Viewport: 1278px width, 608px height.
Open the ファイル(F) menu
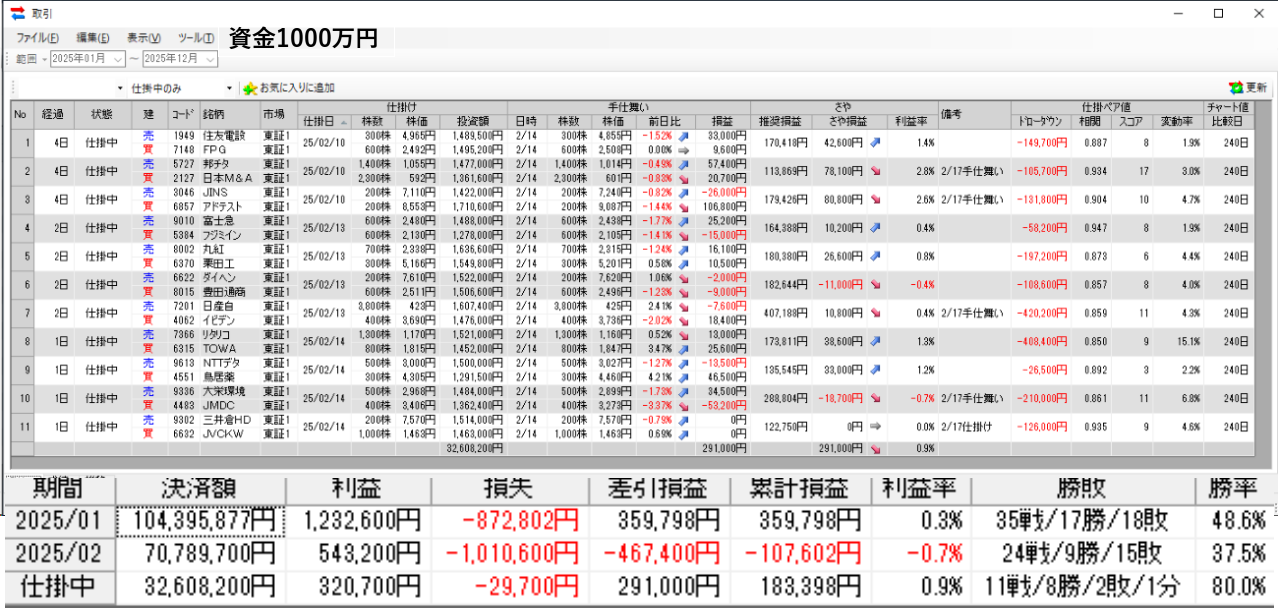(38, 38)
